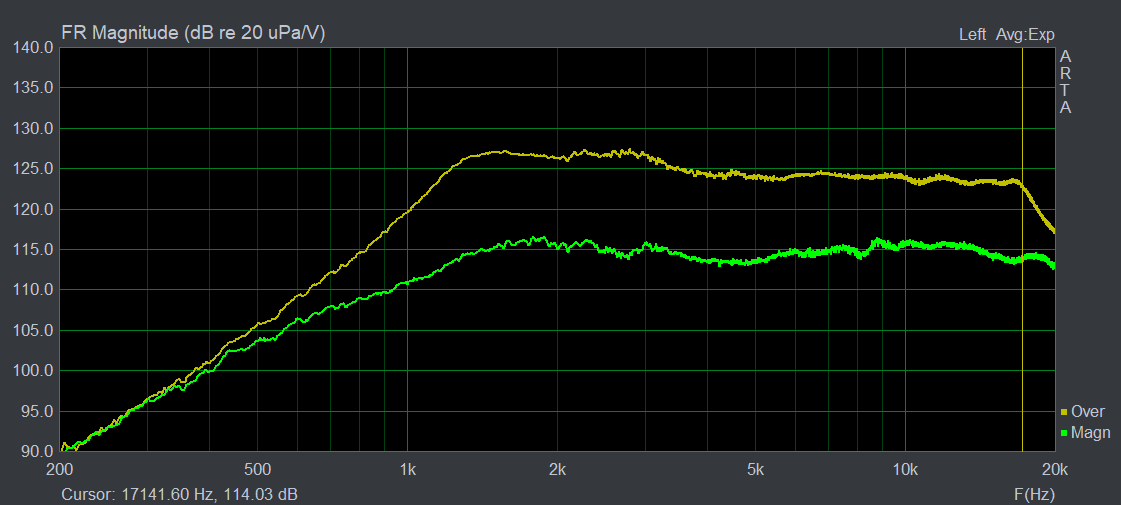Click the Cursor frequency and dB readout
The image size is (1121, 505).
point(179,494)
